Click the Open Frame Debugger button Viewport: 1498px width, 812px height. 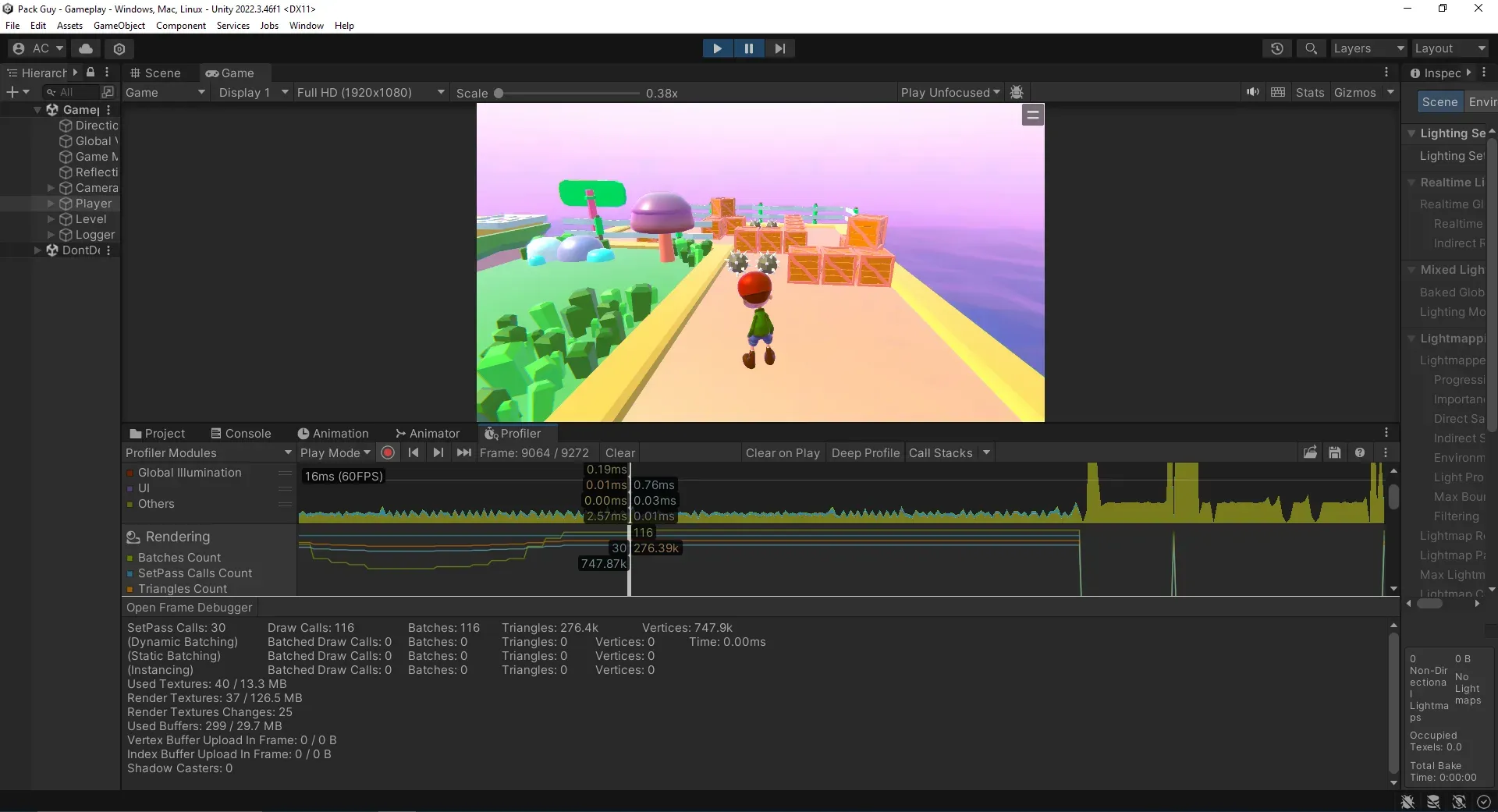pyautogui.click(x=190, y=607)
